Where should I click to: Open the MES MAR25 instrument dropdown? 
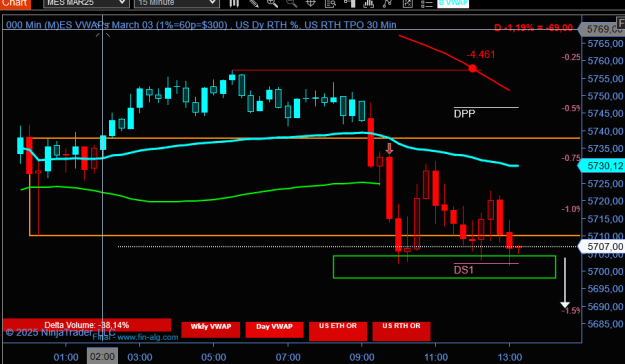tap(86, 3)
